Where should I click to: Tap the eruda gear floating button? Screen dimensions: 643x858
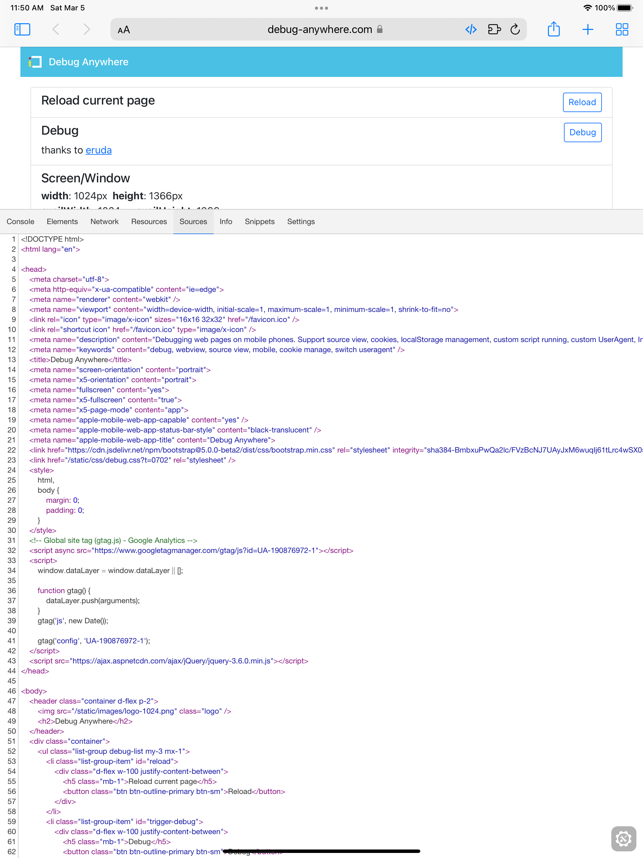pyautogui.click(x=623, y=838)
